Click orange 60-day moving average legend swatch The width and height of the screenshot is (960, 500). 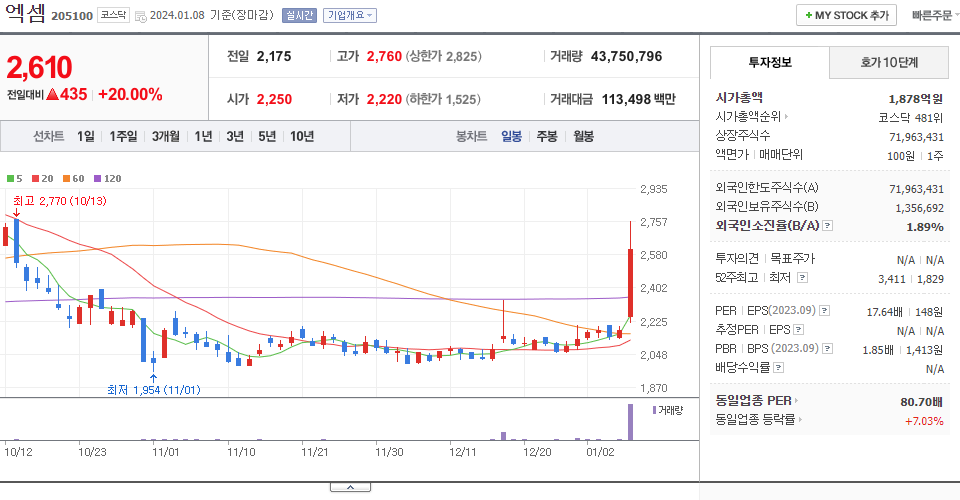[x=66, y=179]
